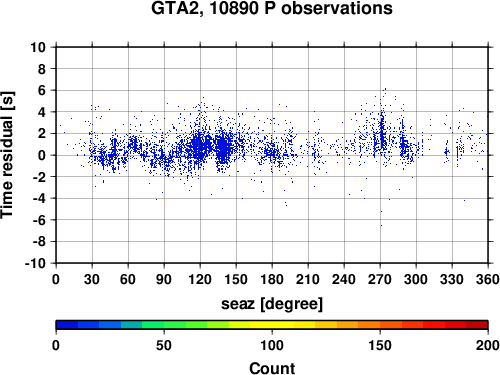Select the y-axis tick label '2'

coord(42,134)
